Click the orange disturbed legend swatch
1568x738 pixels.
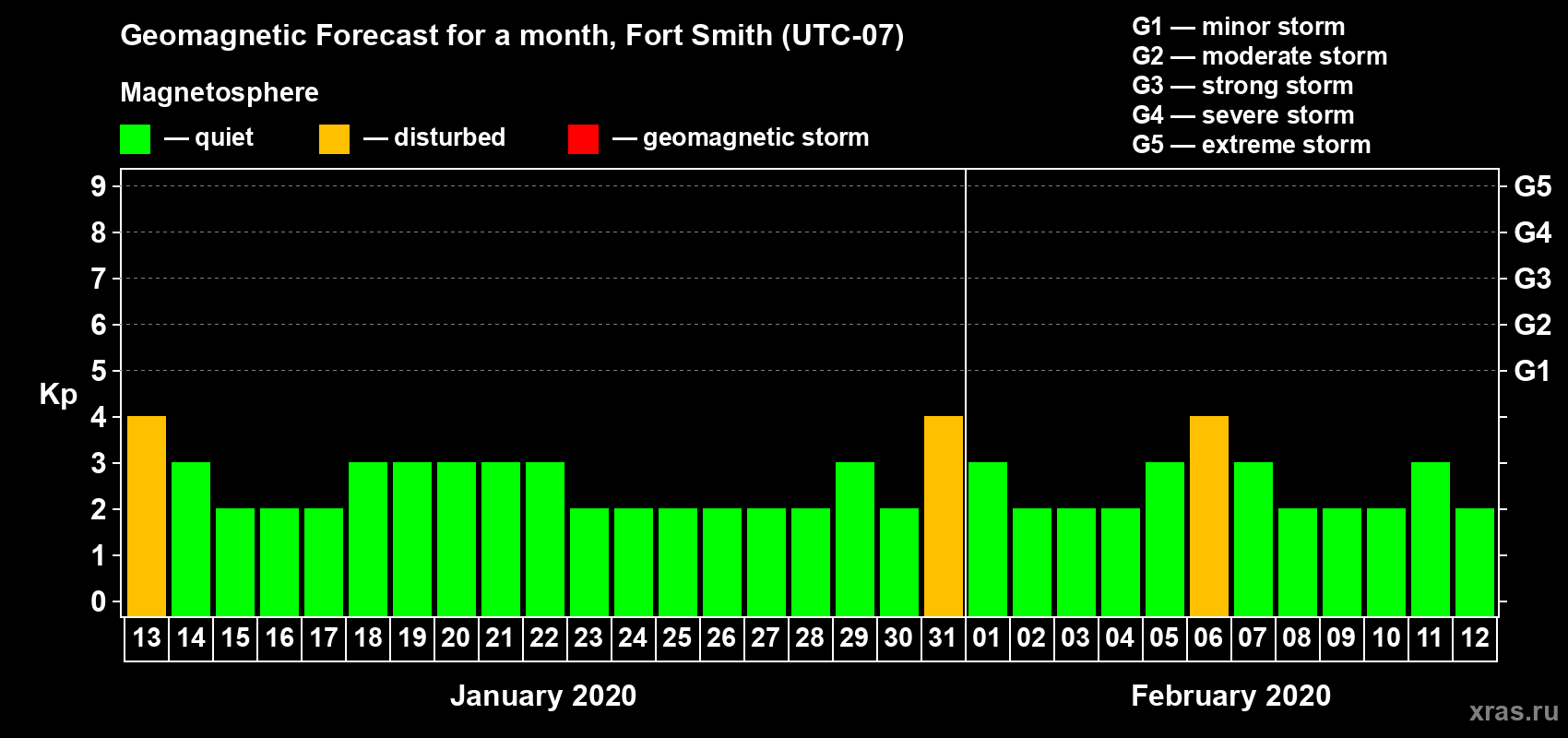click(334, 139)
